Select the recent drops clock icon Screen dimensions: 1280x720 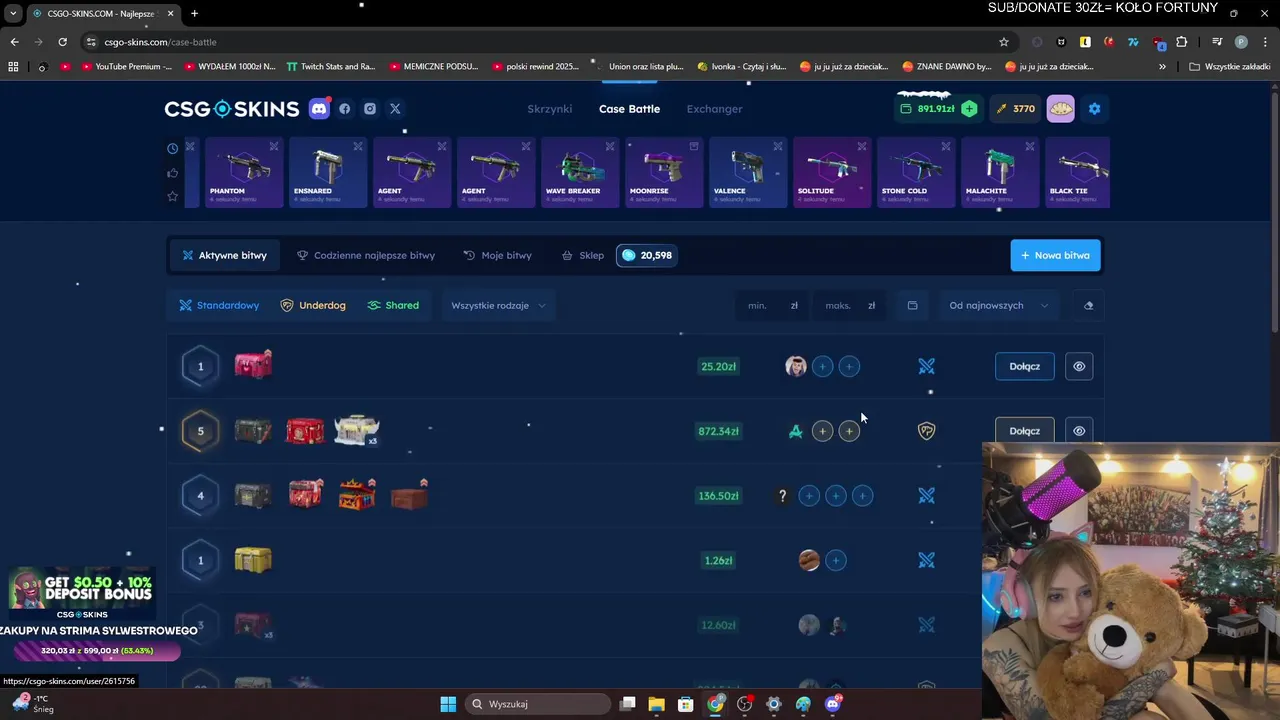(172, 148)
